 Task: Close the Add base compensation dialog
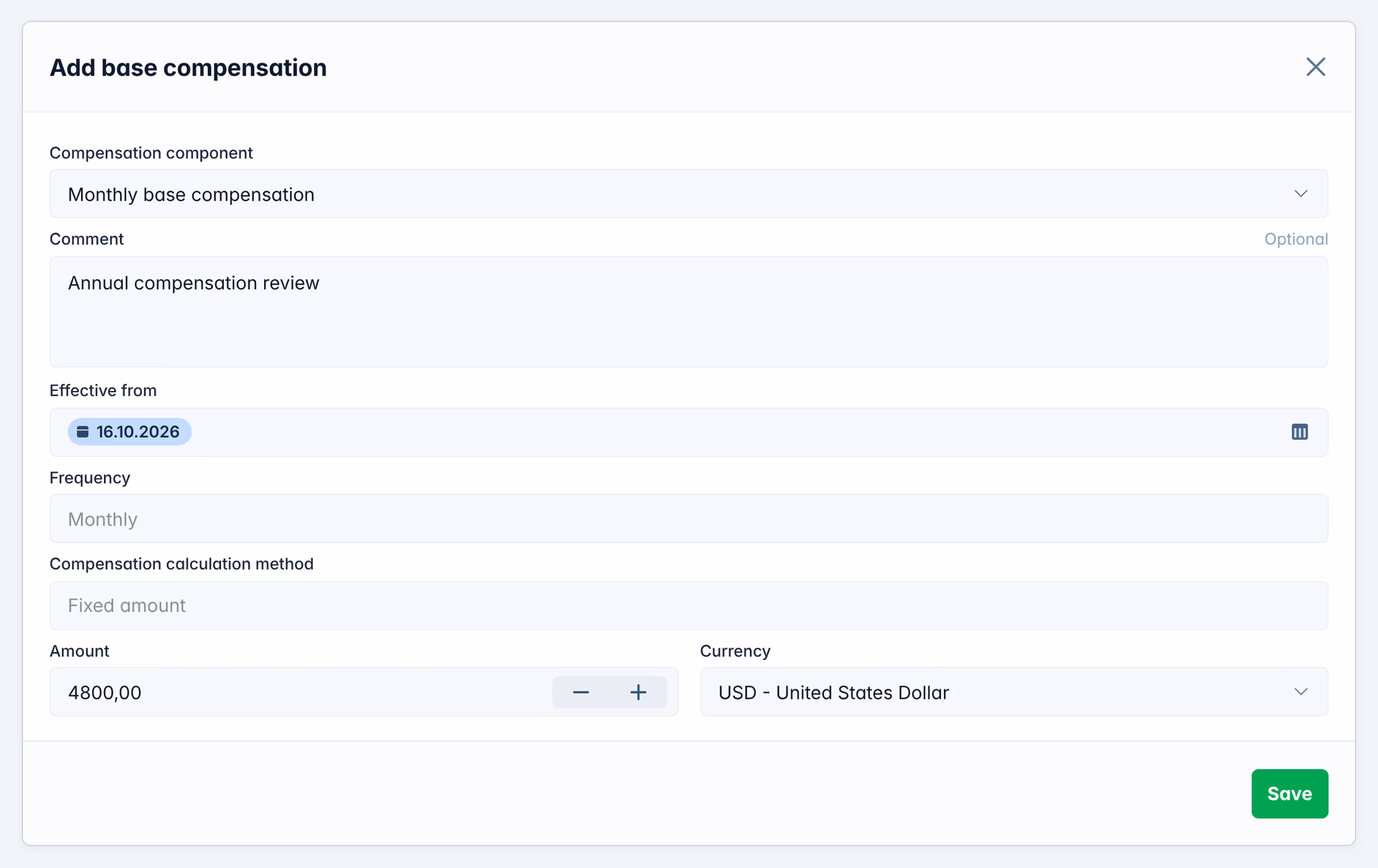coord(1315,67)
